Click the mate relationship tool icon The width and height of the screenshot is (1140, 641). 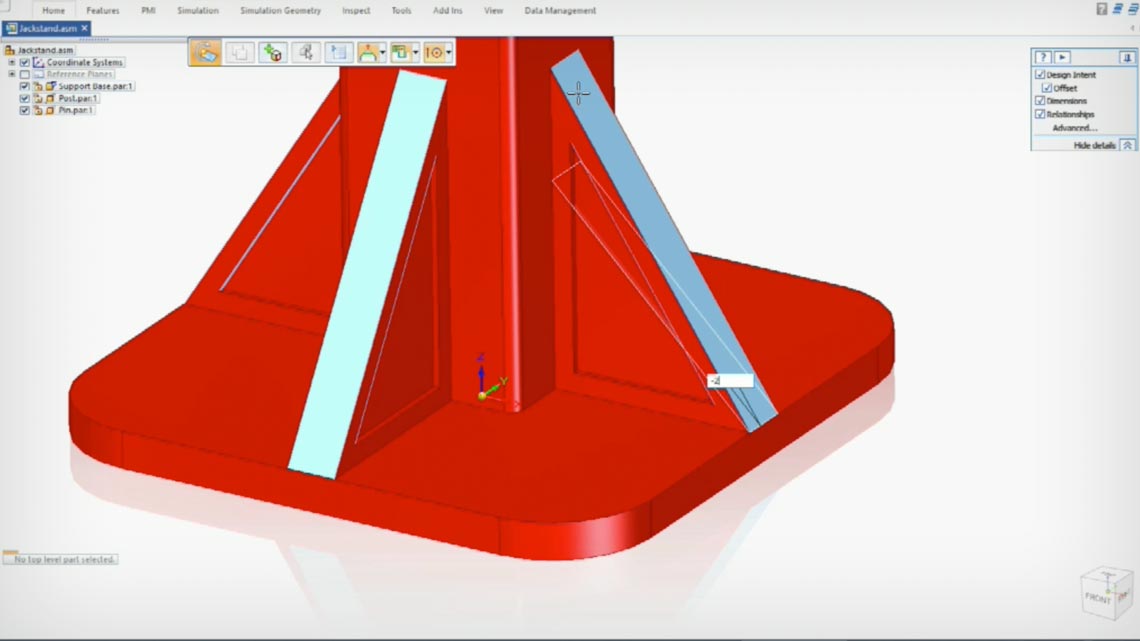[x=400, y=52]
